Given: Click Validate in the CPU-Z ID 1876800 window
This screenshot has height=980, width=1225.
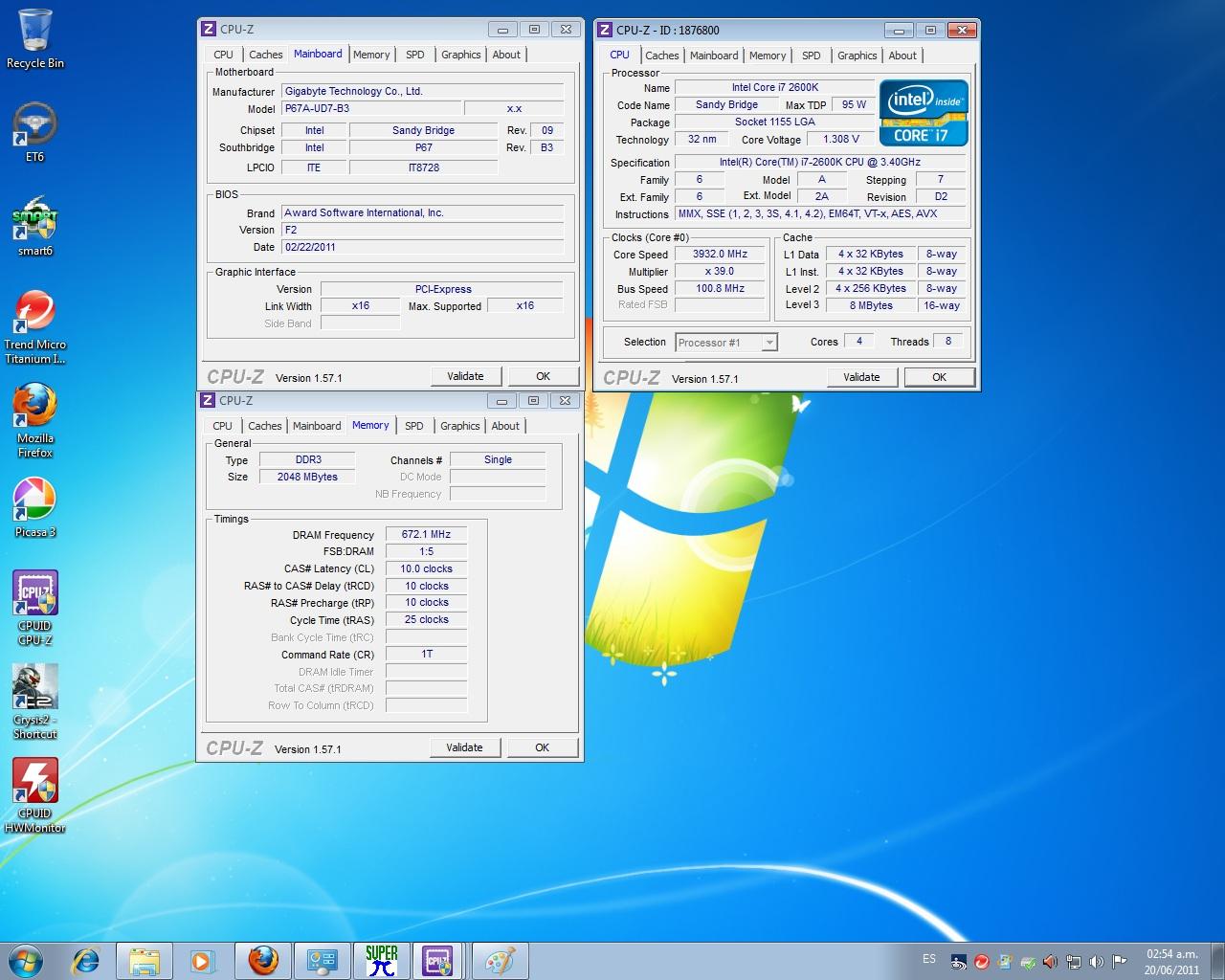Looking at the screenshot, I should [861, 377].
